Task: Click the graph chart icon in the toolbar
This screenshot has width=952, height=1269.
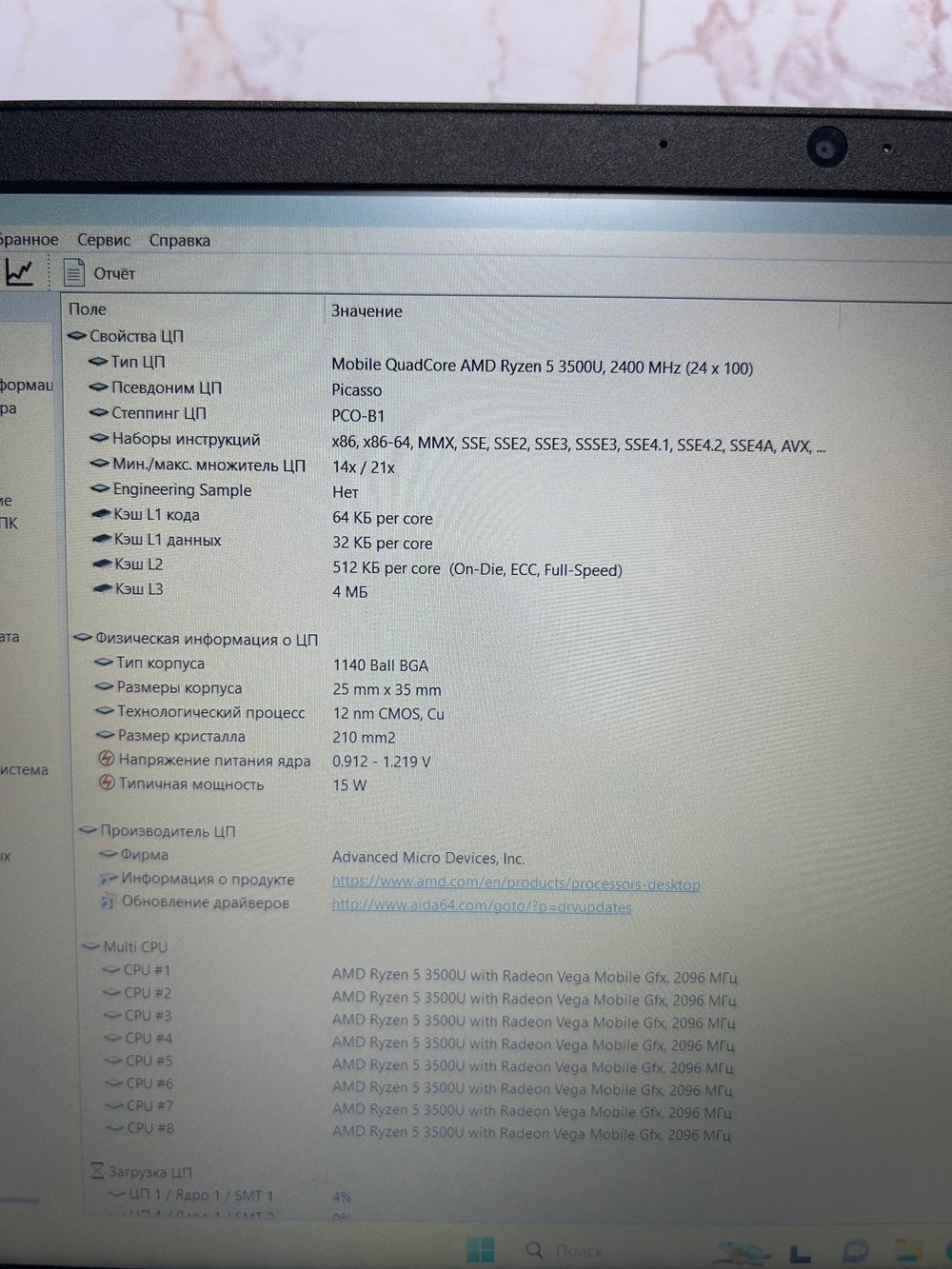Action: pyautogui.click(x=20, y=272)
